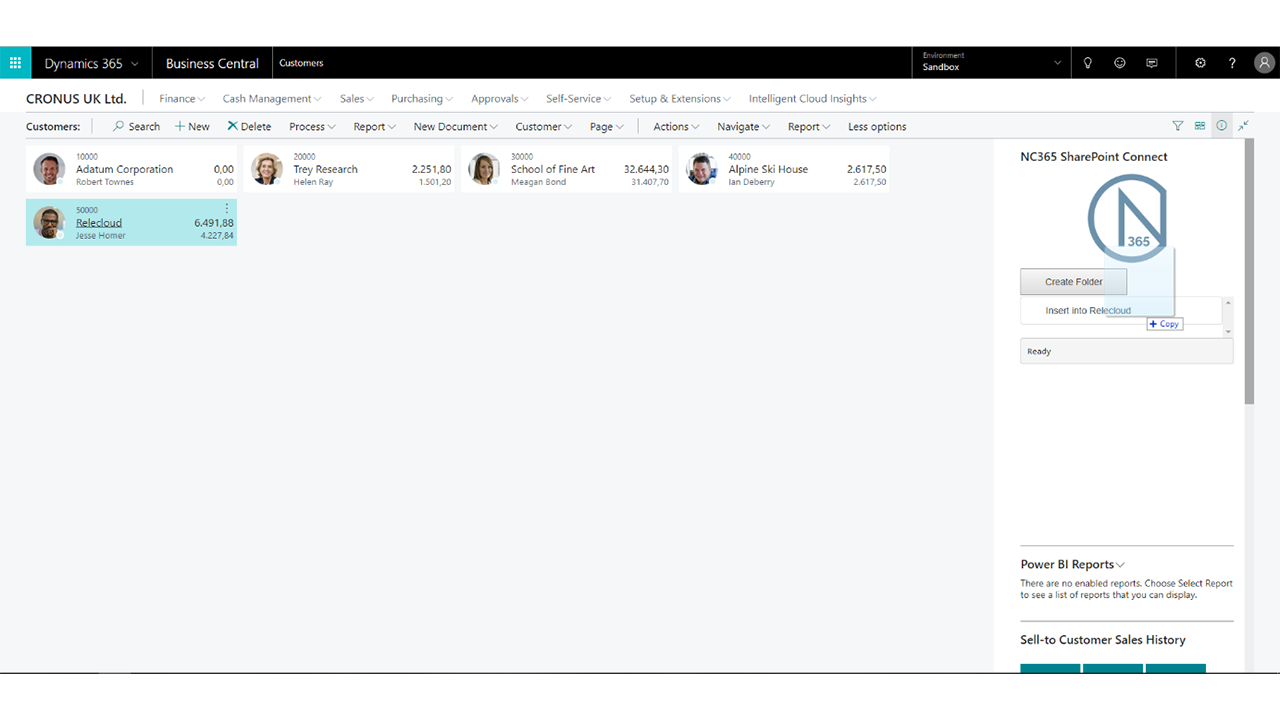Open the Self-Service menu
Image resolution: width=1280 pixels, height=720 pixels.
click(579, 99)
